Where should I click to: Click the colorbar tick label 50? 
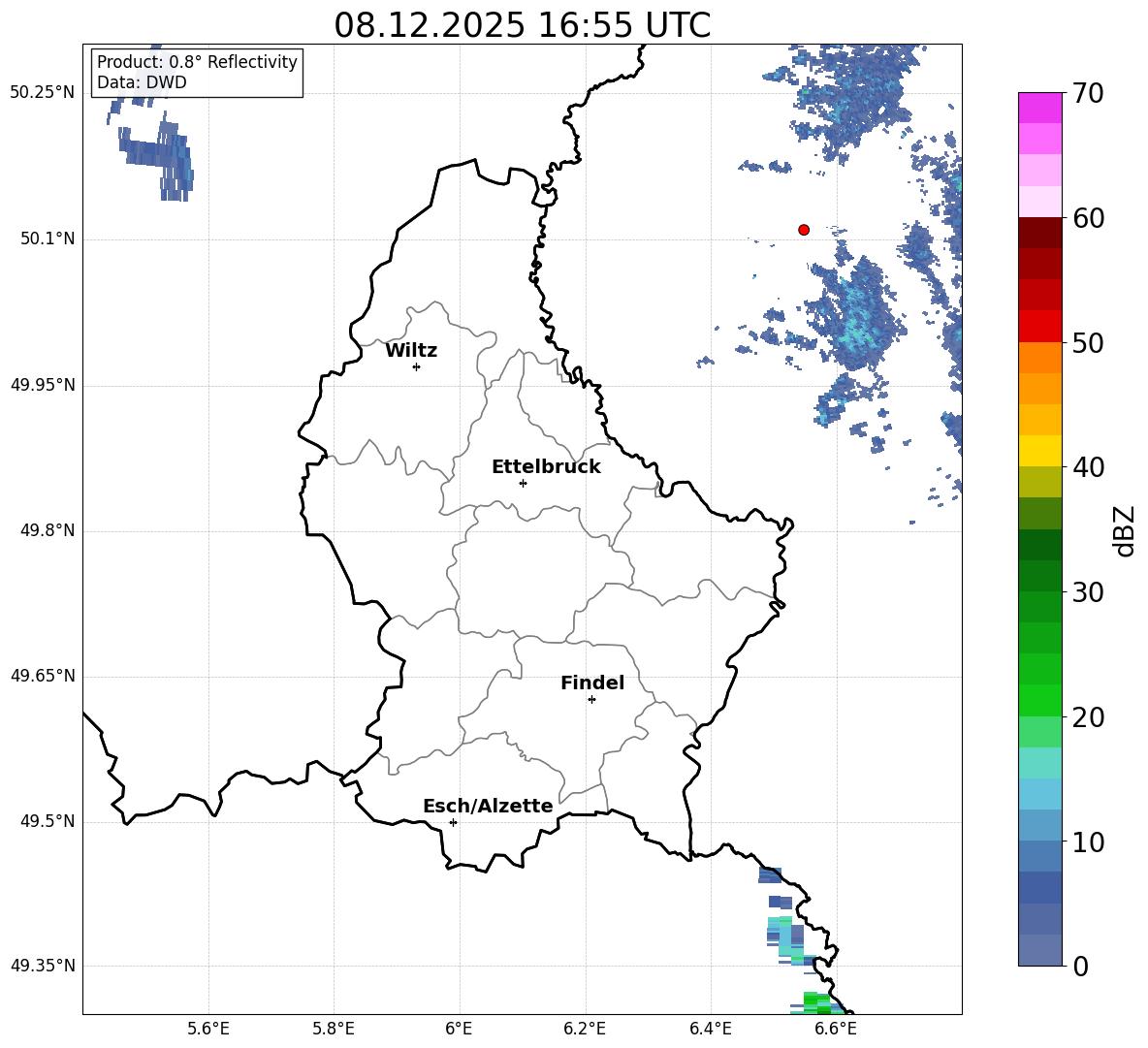[1088, 342]
